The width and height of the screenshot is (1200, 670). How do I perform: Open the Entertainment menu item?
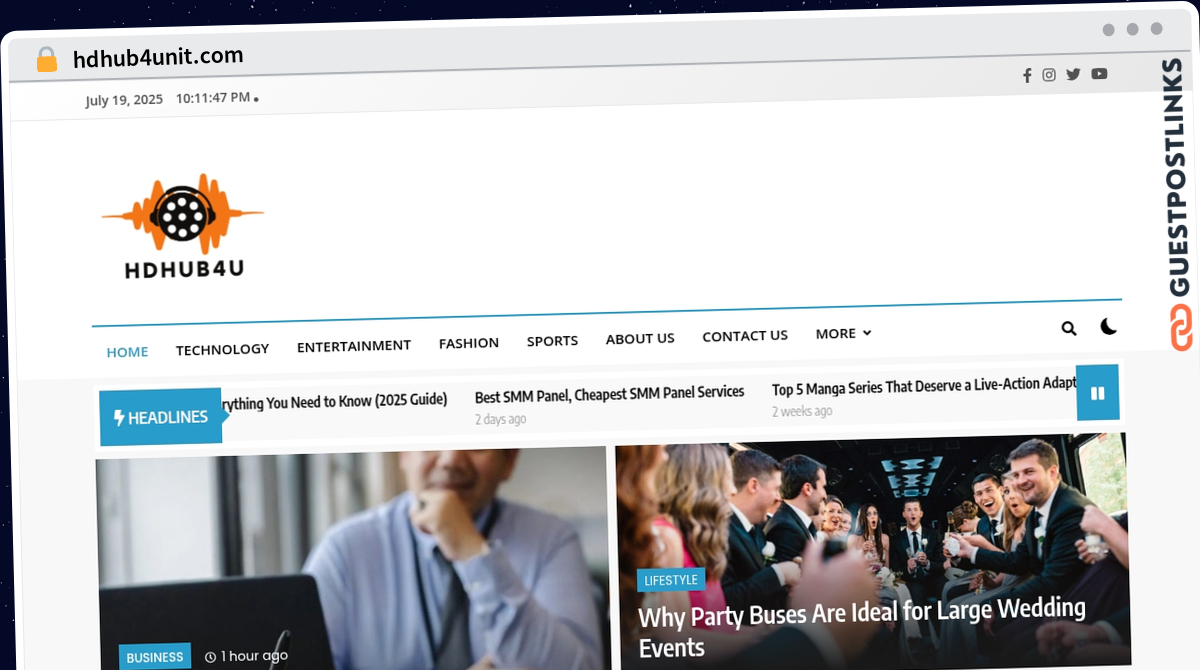pyautogui.click(x=354, y=346)
